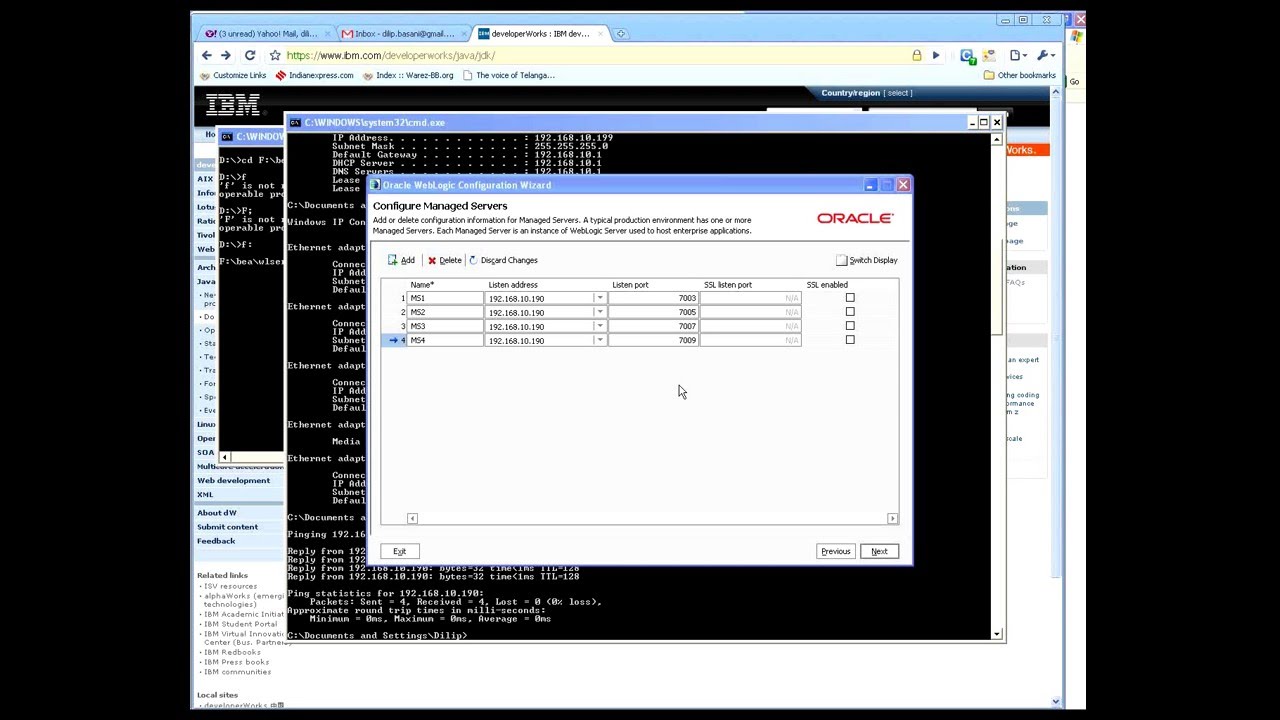Viewport: 1280px width, 720px height.
Task: Go forward in browser history
Action: click(226, 55)
